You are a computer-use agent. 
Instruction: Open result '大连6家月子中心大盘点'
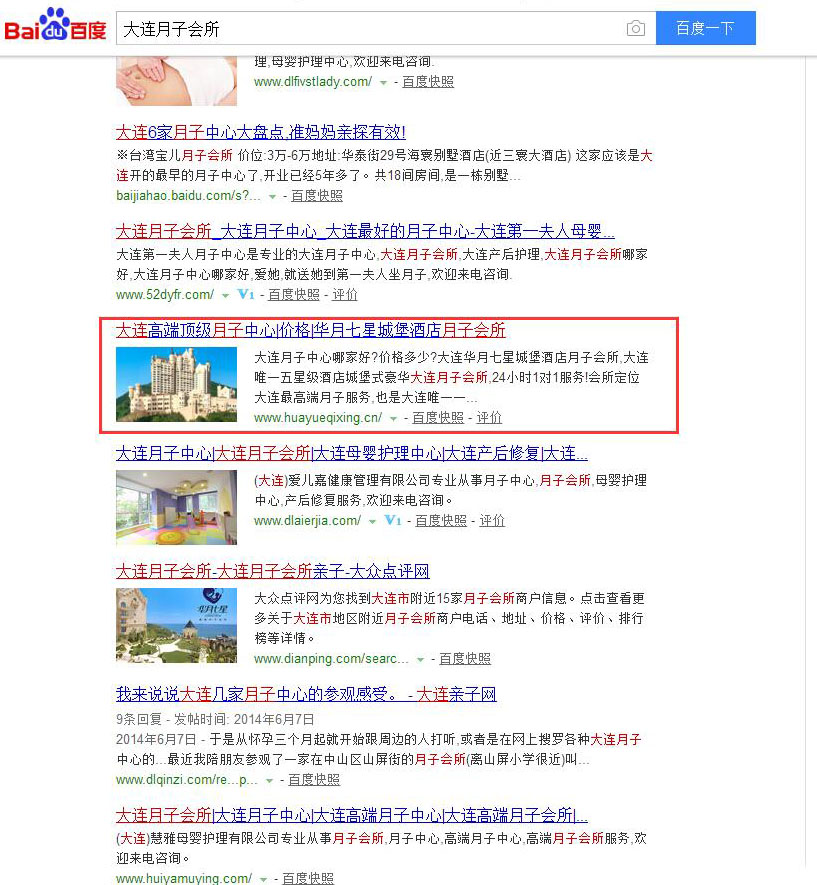coord(261,132)
